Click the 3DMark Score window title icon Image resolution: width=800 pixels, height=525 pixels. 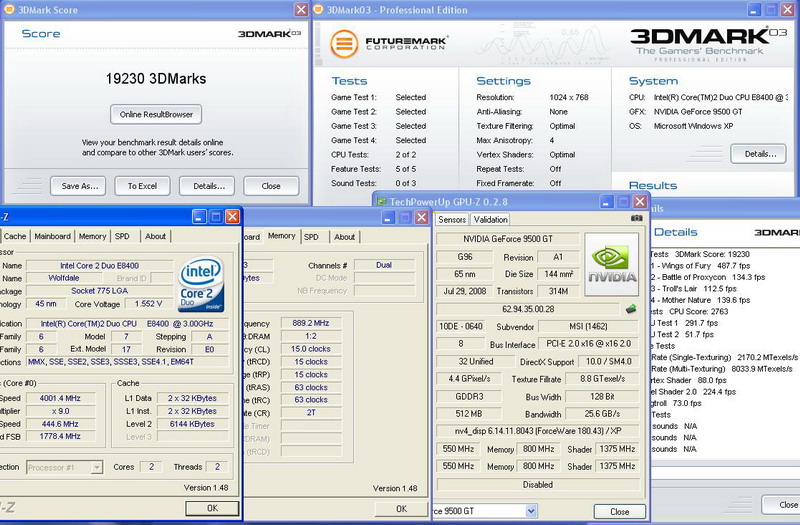(x=9, y=9)
